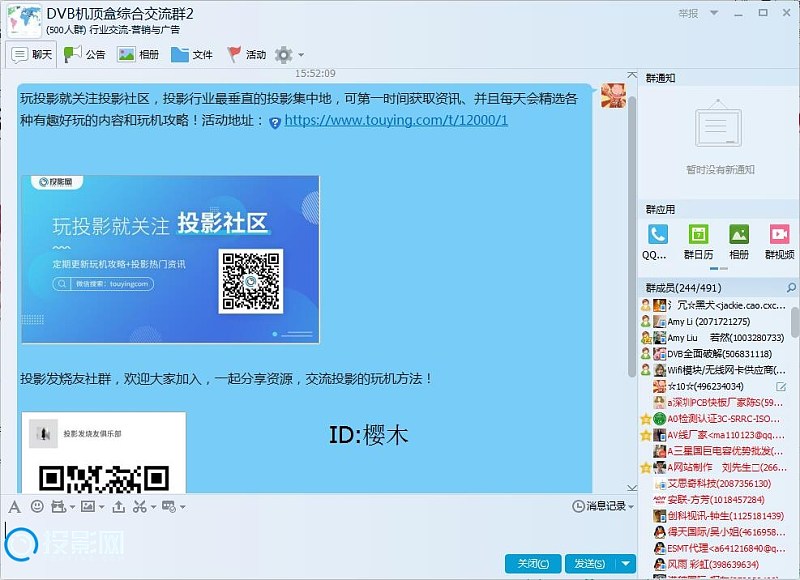Open the QQ phone app
This screenshot has height=580, width=800.
coord(657,234)
